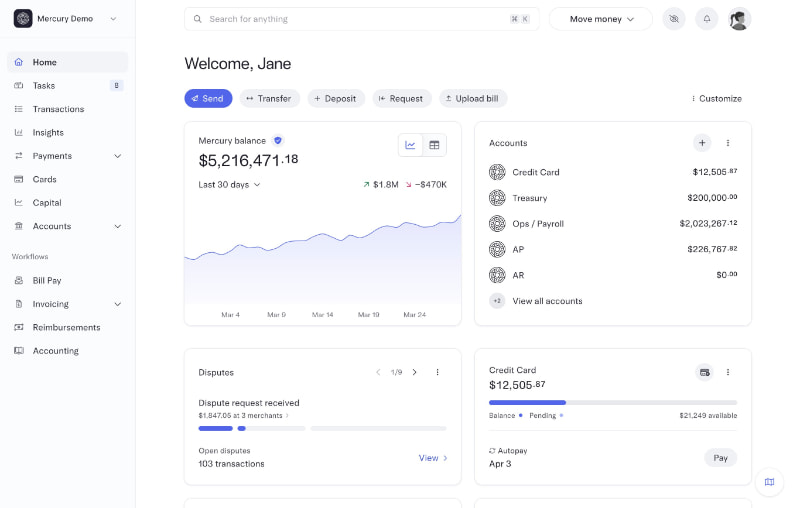Open Disputes card three-dot menu

click(437, 372)
